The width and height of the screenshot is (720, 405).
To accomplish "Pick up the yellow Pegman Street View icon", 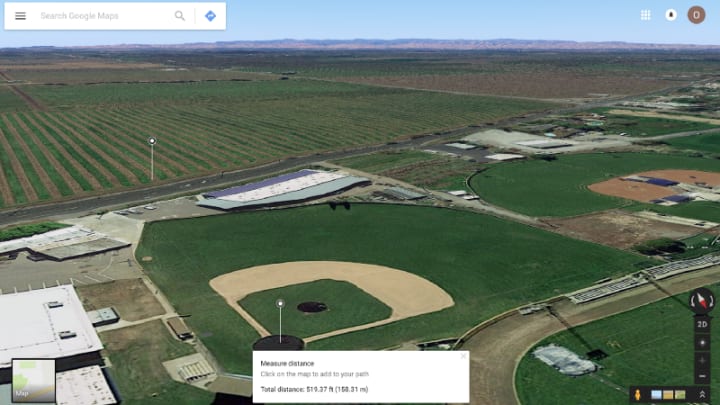I will pyautogui.click(x=637, y=394).
